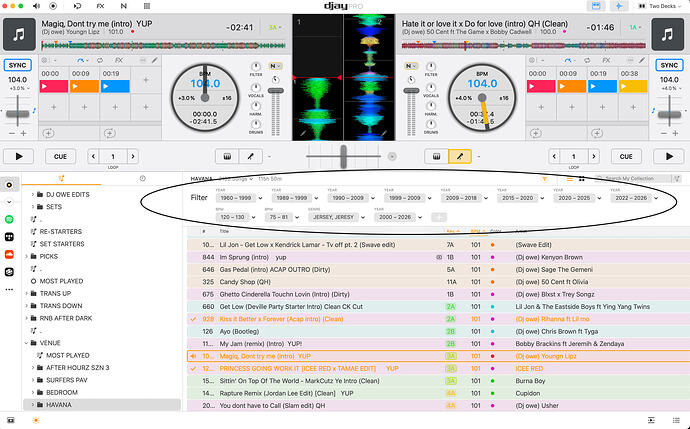
Task: Collapse the VENUE folder
Action: click(x=26, y=343)
